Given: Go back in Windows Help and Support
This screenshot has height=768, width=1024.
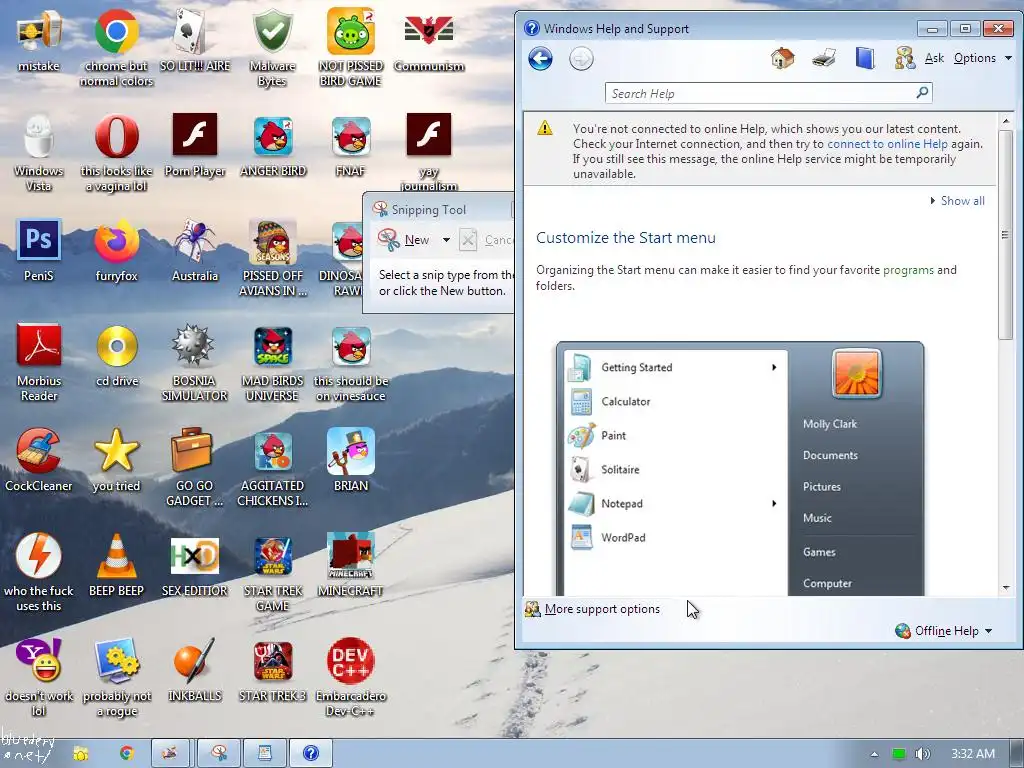Looking at the screenshot, I should tap(540, 59).
